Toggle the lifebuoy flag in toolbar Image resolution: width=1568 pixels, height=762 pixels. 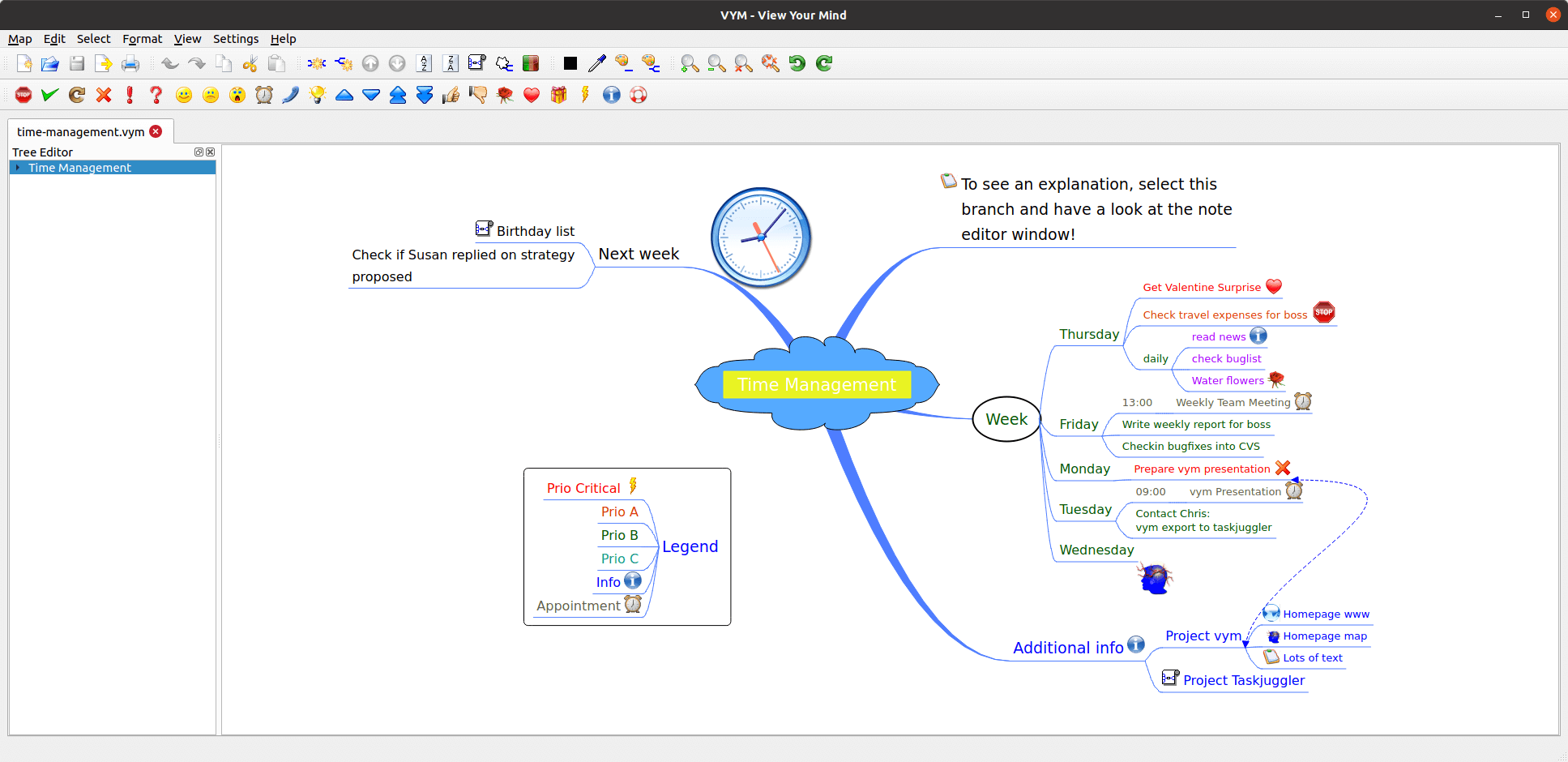pos(639,95)
